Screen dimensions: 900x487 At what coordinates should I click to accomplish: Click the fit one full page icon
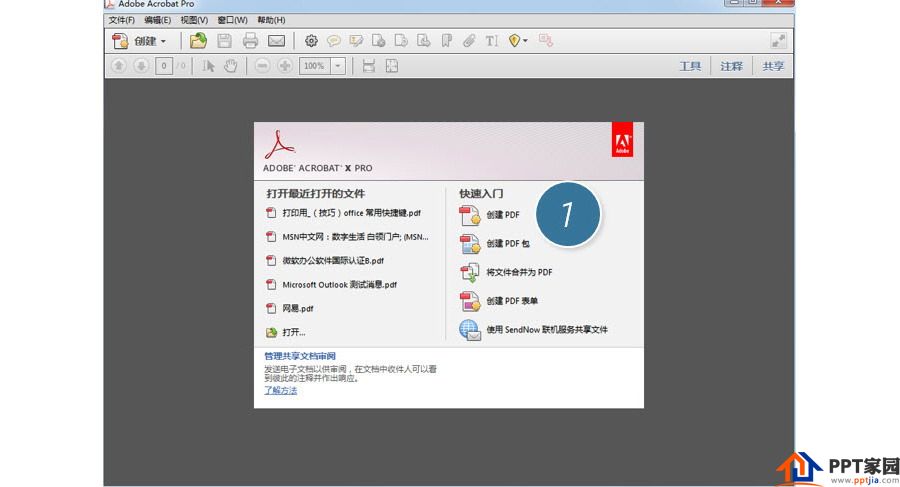[x=391, y=66]
